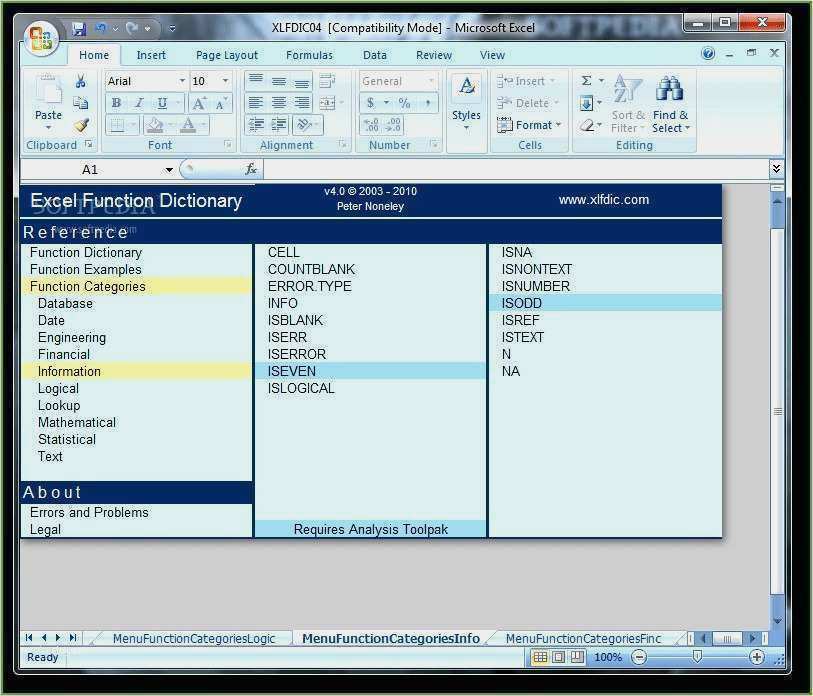Screen dimensions: 813x696
Task: Switch to the Page Layout tab
Action: click(227, 55)
